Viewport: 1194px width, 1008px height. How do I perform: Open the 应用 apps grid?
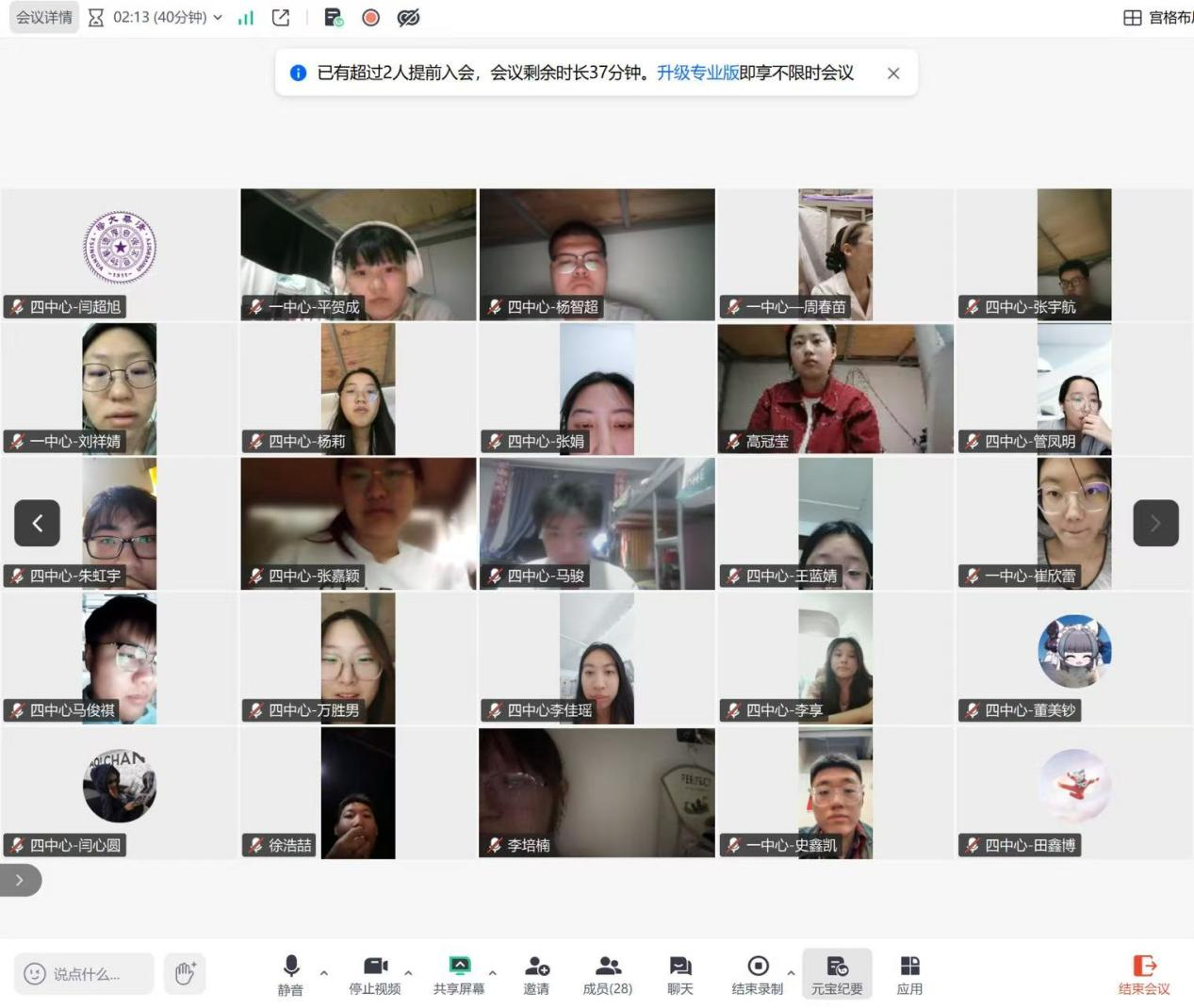(x=909, y=975)
